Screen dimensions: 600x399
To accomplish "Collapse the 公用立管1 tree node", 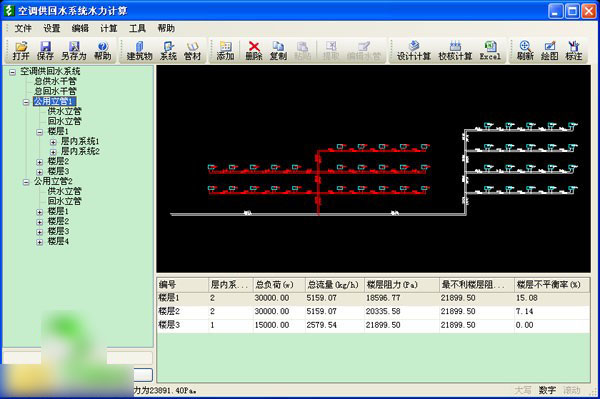I will point(26,102).
